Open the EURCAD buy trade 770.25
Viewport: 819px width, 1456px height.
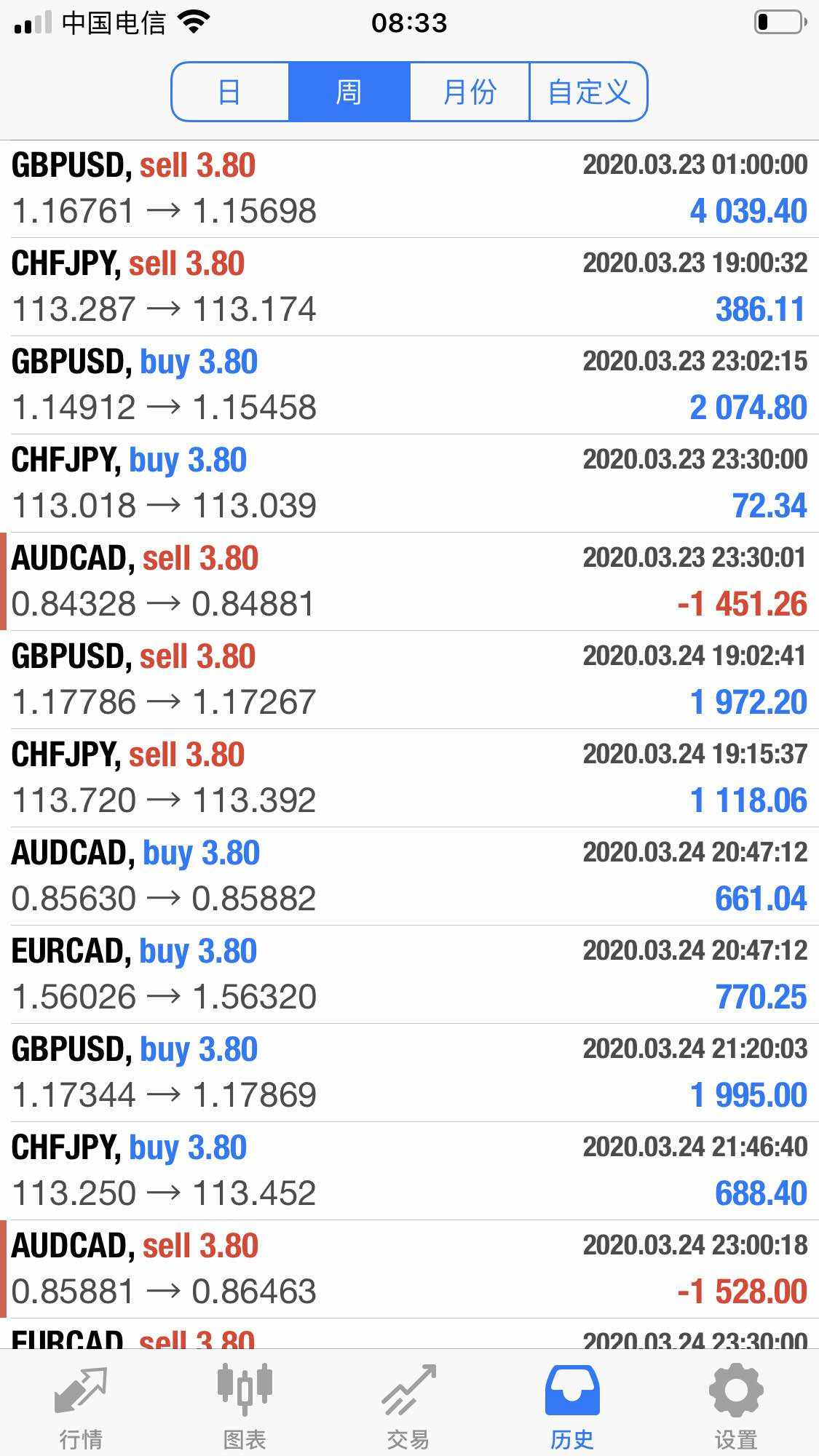[x=409, y=974]
